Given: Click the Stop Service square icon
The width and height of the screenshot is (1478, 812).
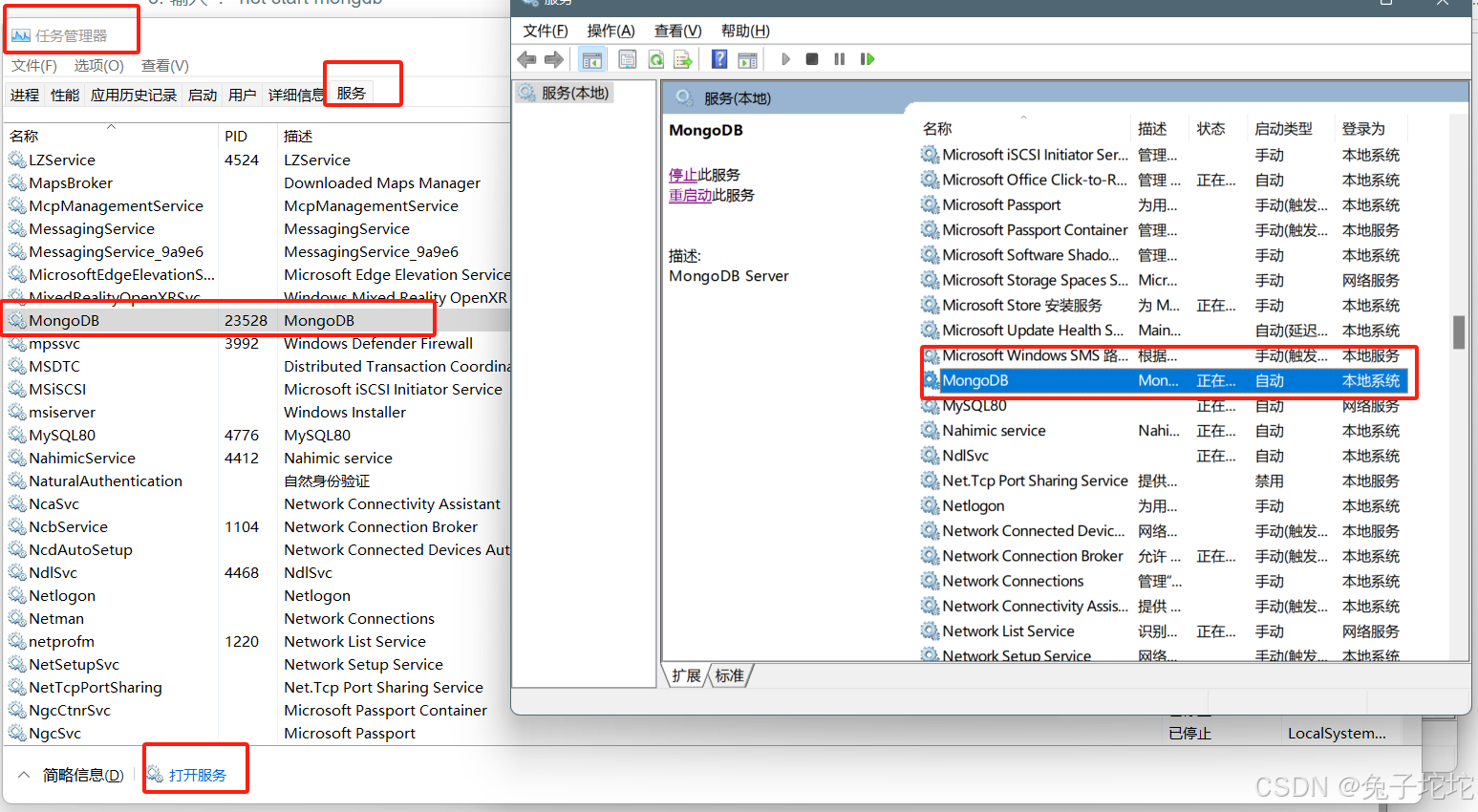Looking at the screenshot, I should point(812,59).
